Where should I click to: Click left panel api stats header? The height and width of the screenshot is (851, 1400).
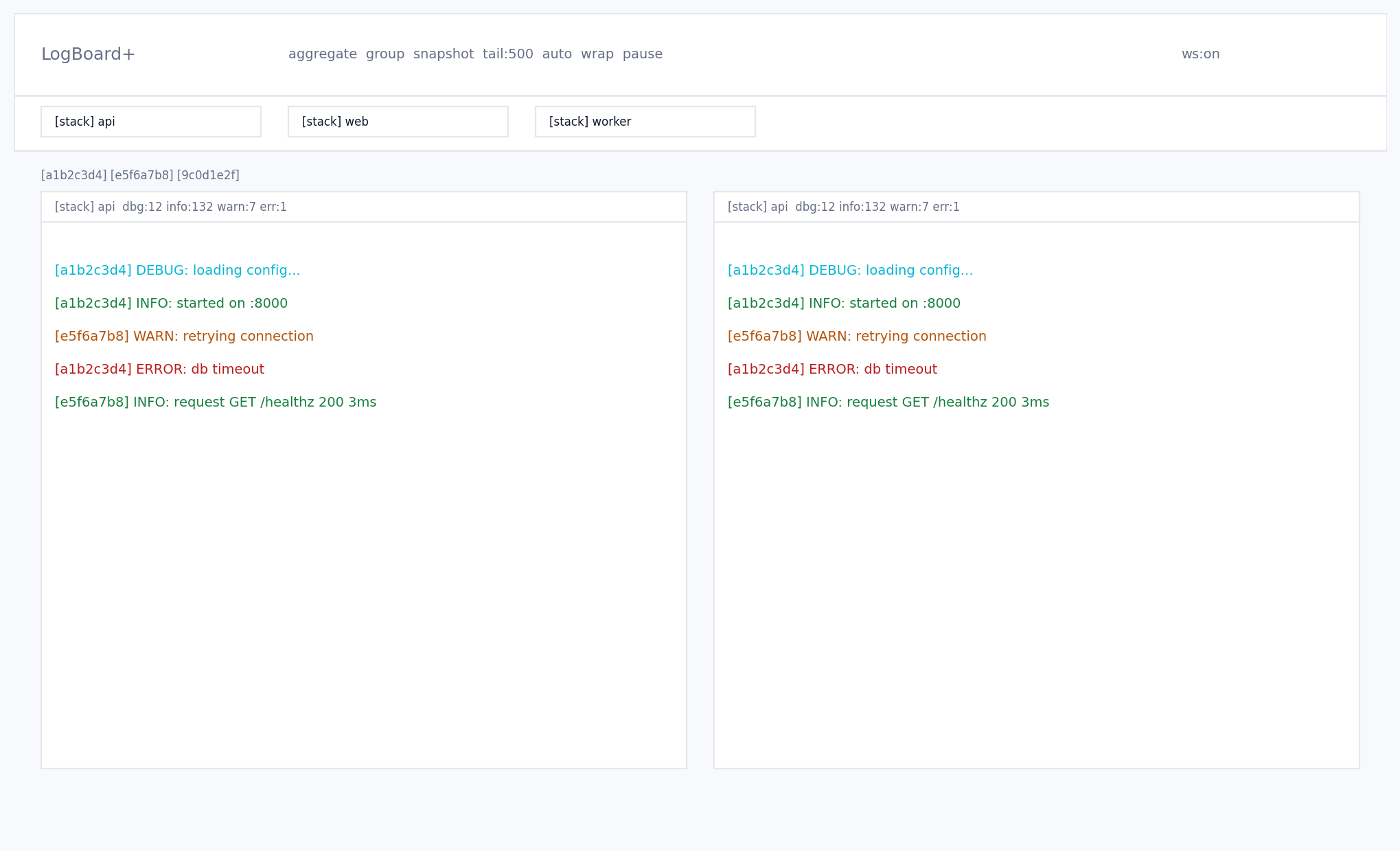(171, 207)
